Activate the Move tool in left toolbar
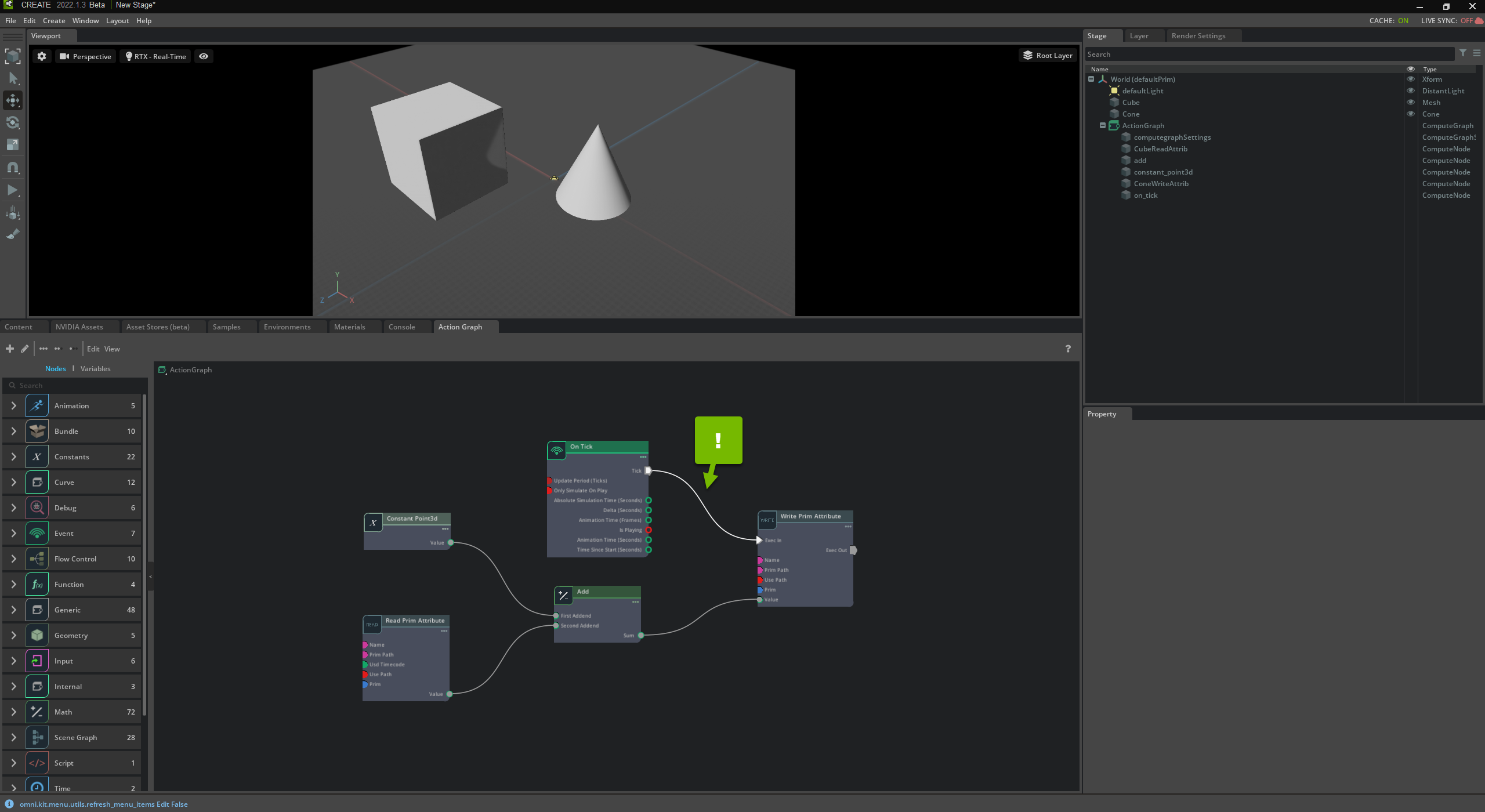Screen dimensions: 1485x812 [13, 100]
